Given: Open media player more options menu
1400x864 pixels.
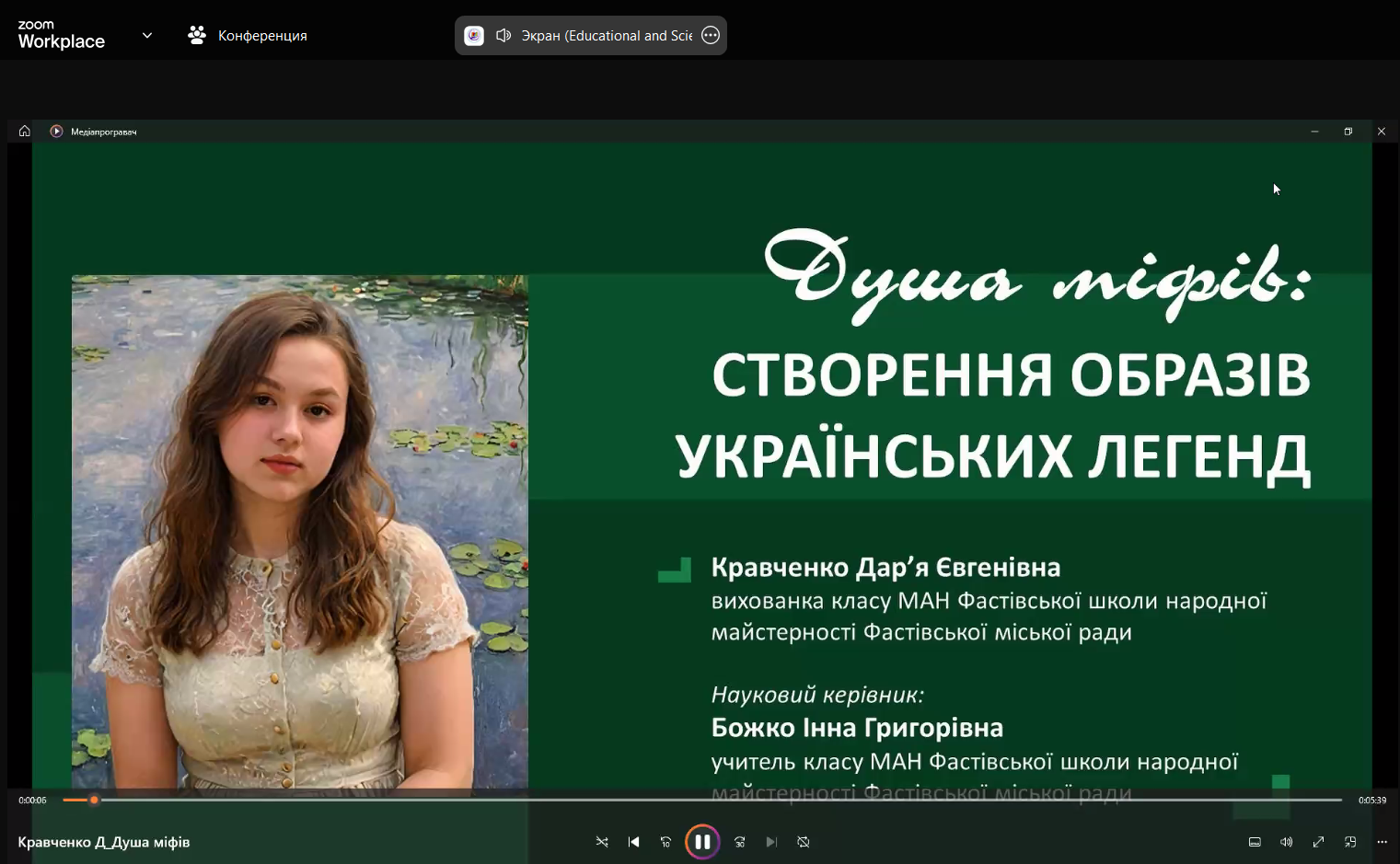Looking at the screenshot, I should pyautogui.click(x=1382, y=842).
